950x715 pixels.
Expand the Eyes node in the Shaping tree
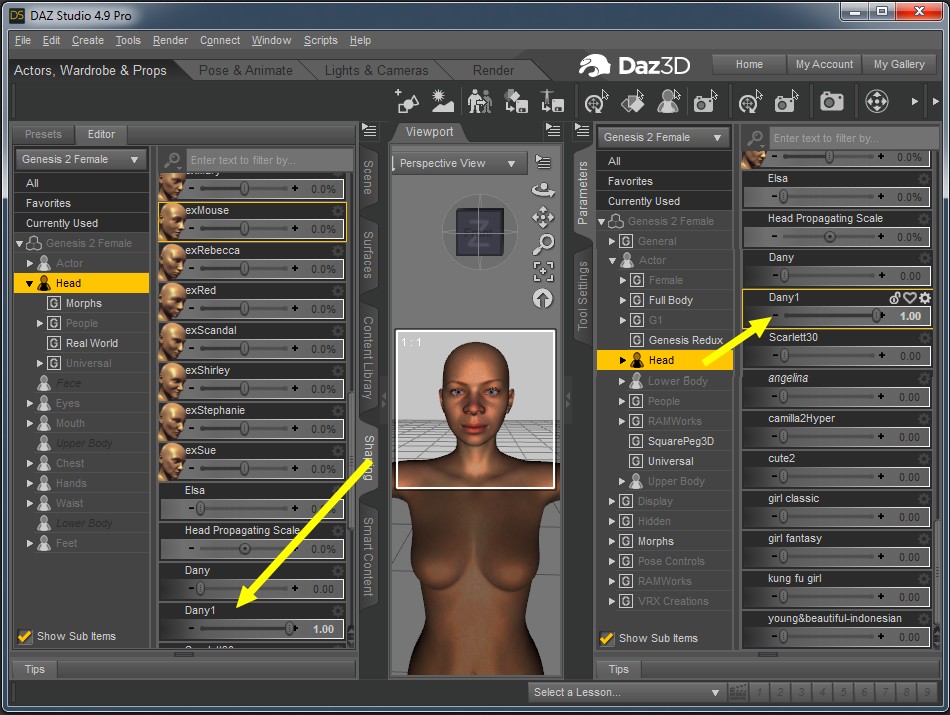click(30, 403)
